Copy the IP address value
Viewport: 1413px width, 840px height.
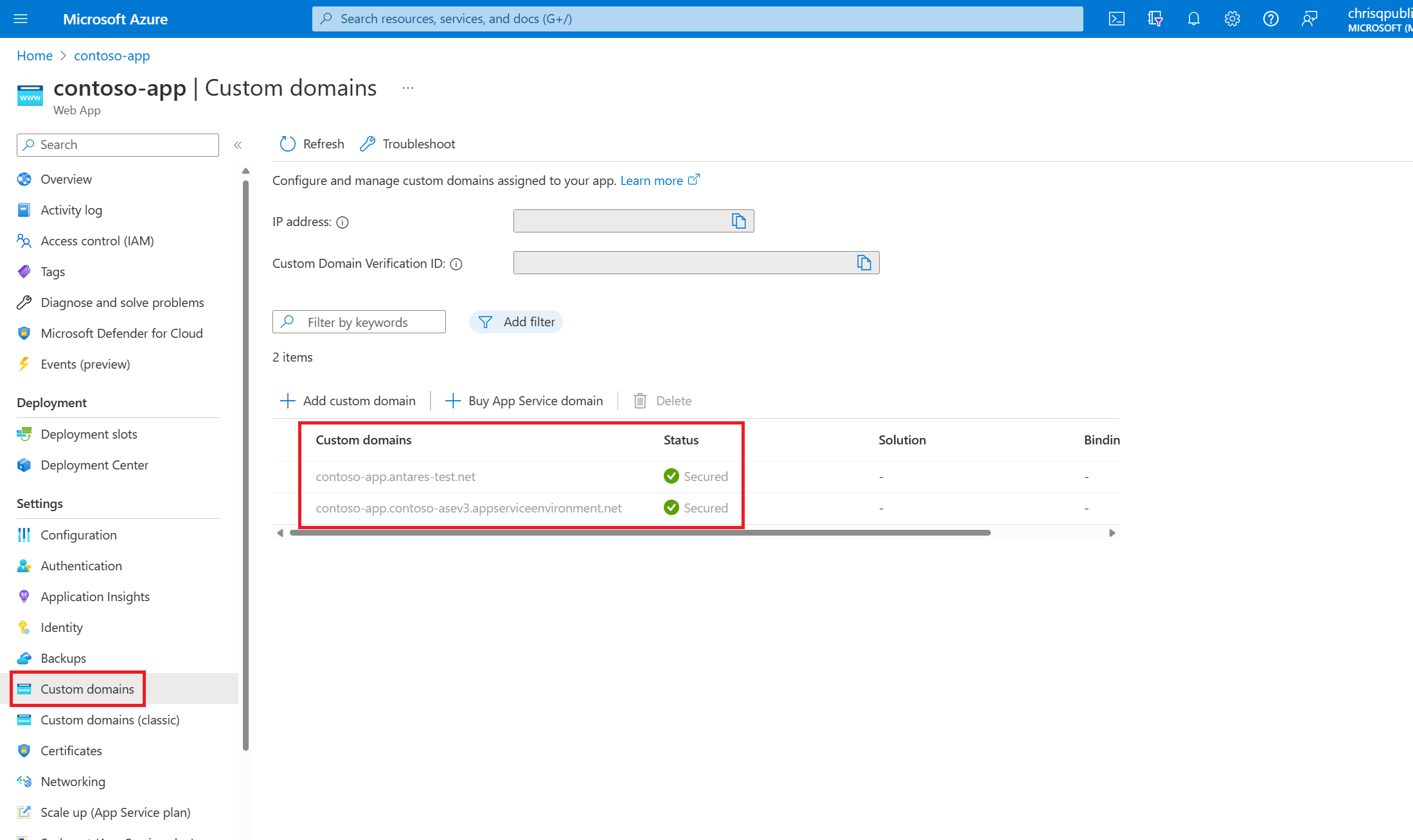(739, 221)
